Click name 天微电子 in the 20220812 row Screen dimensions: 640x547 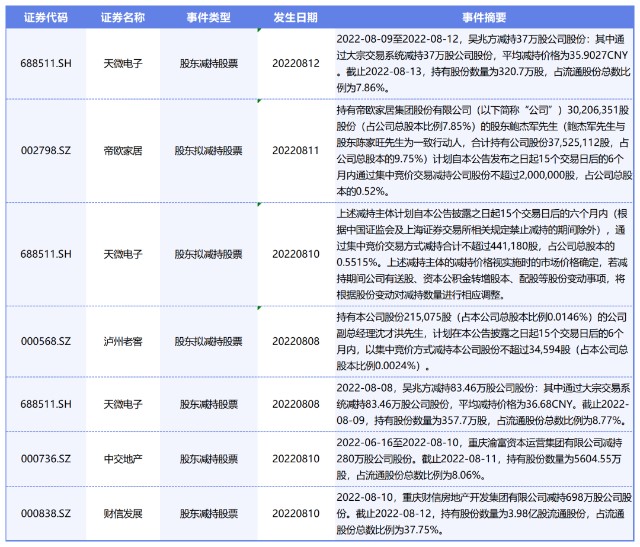[x=123, y=63]
